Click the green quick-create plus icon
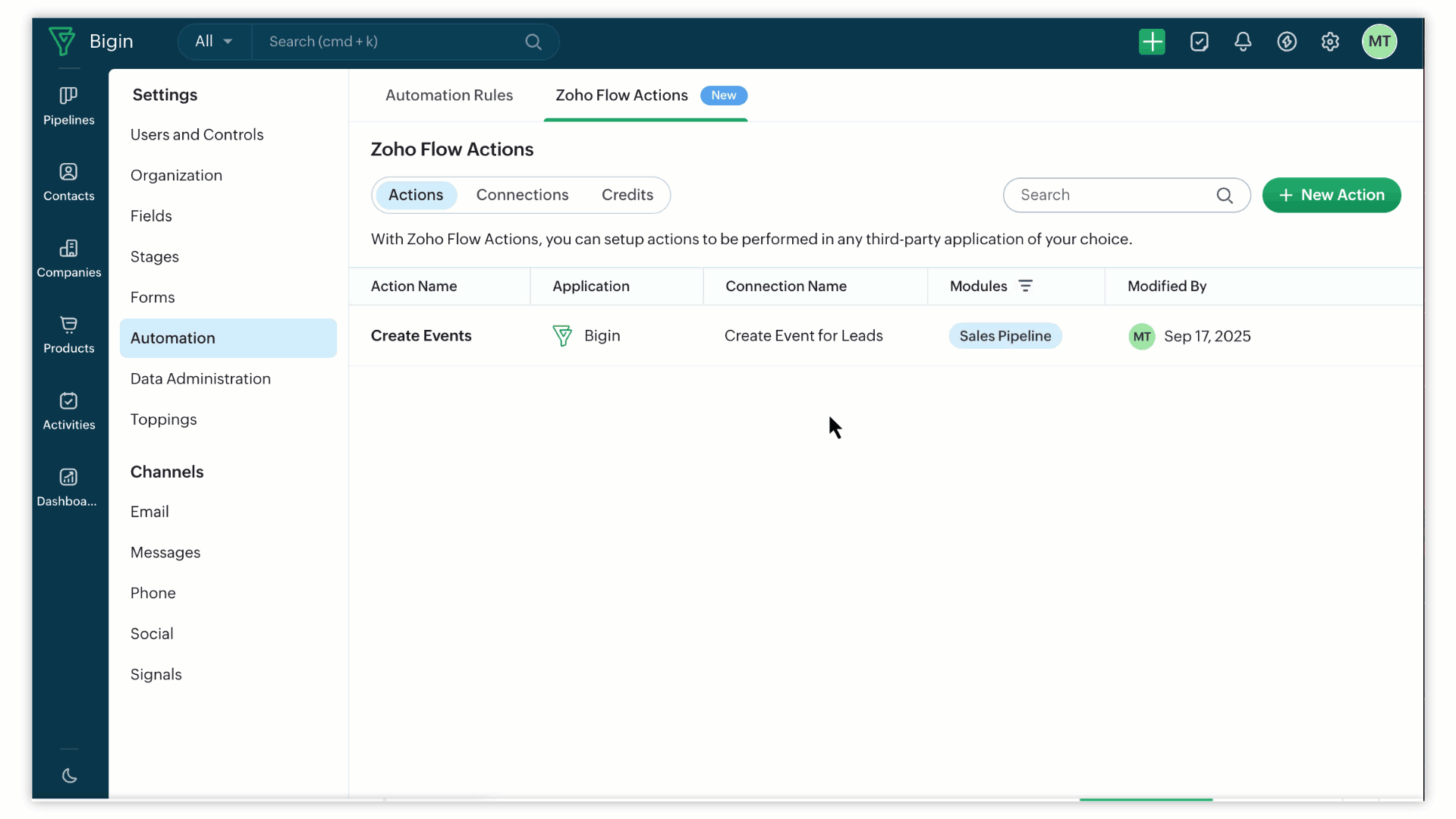 click(1152, 42)
